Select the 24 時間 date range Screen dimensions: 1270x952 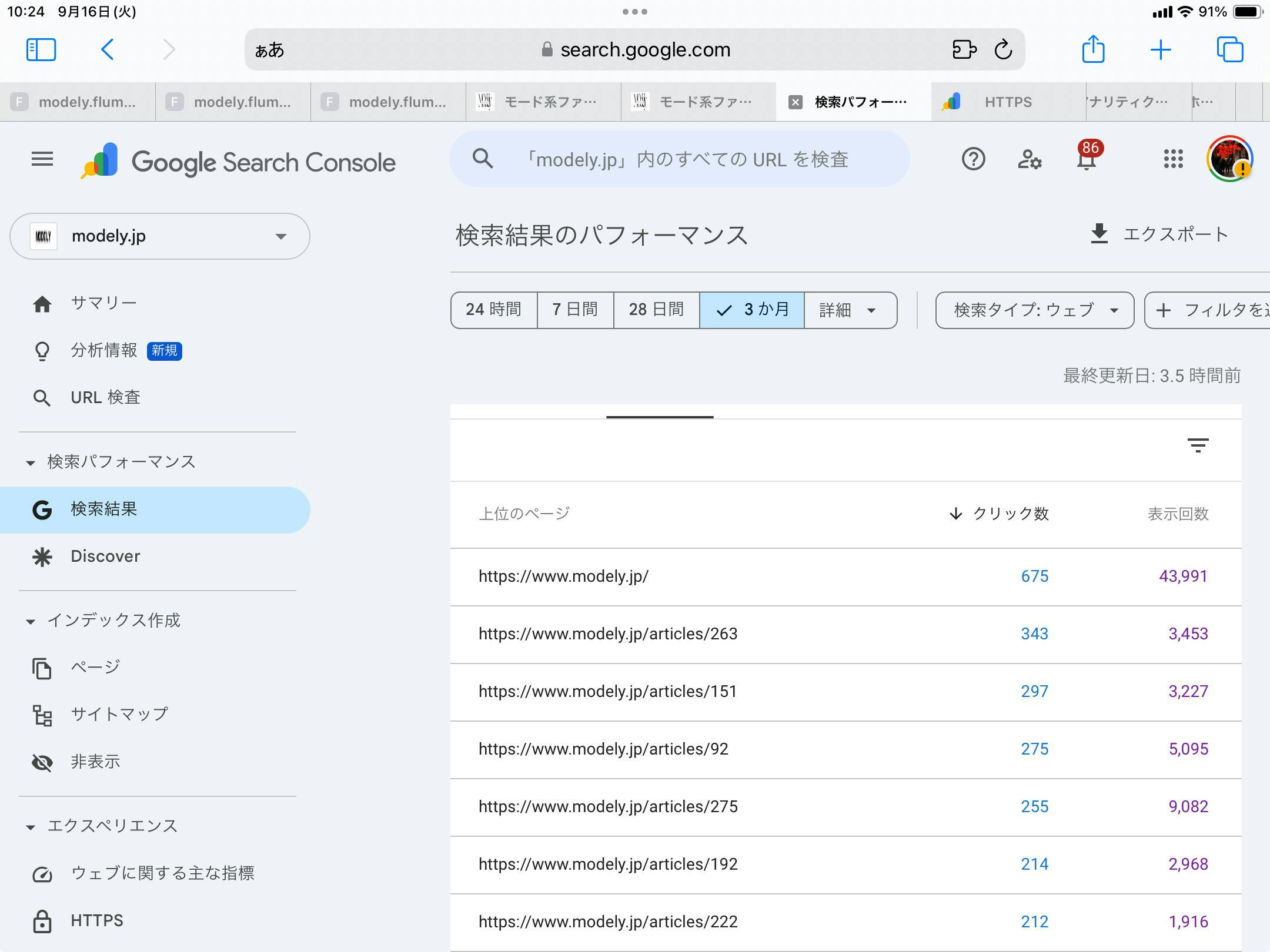click(x=493, y=310)
